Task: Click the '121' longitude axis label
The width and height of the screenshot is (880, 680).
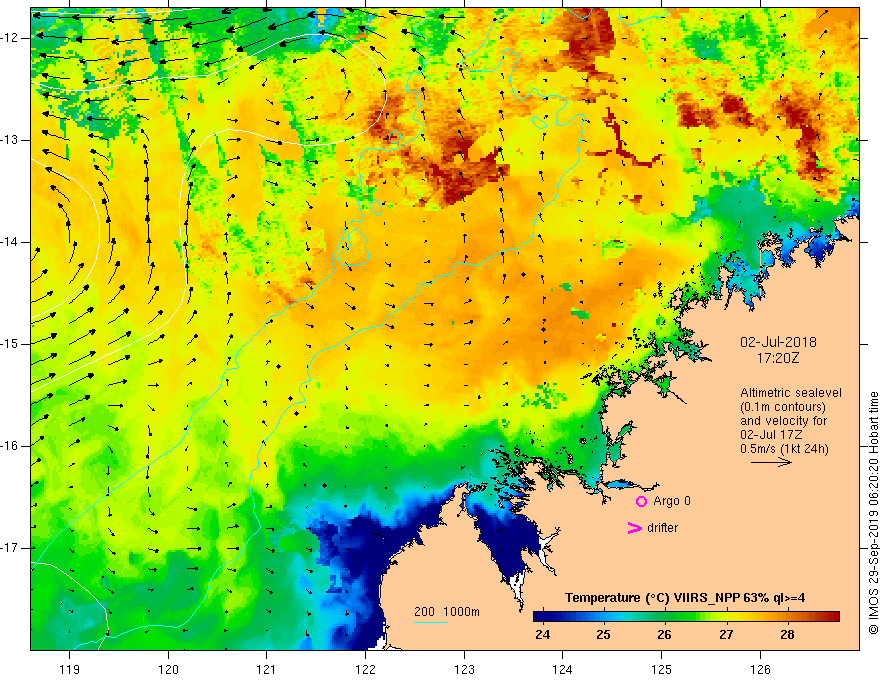Action: click(x=267, y=669)
